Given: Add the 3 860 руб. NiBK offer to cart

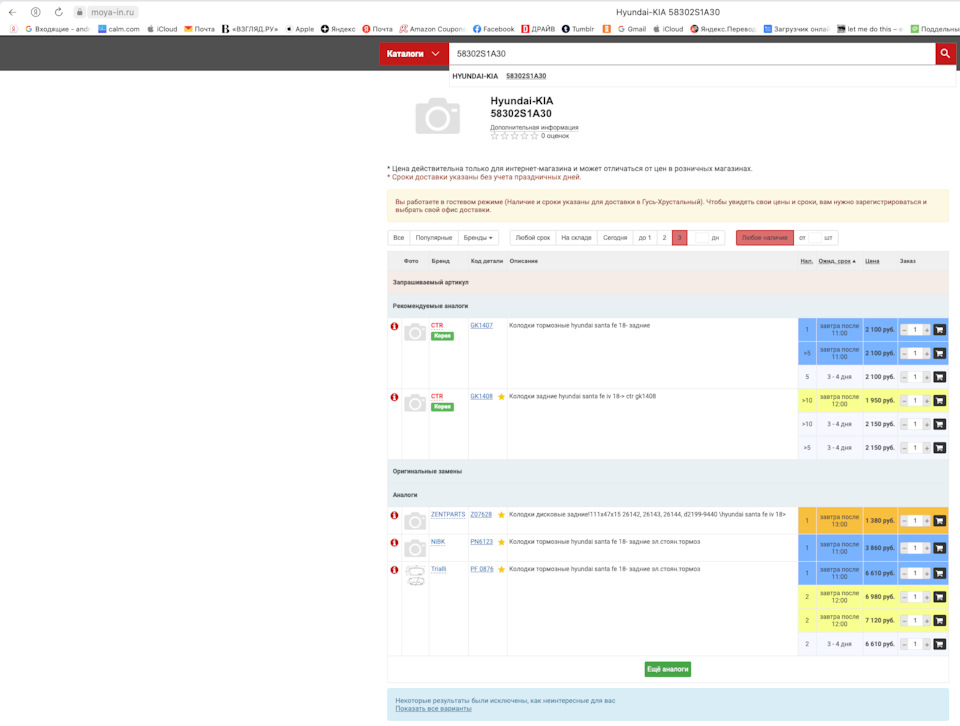Looking at the screenshot, I should click(939, 548).
